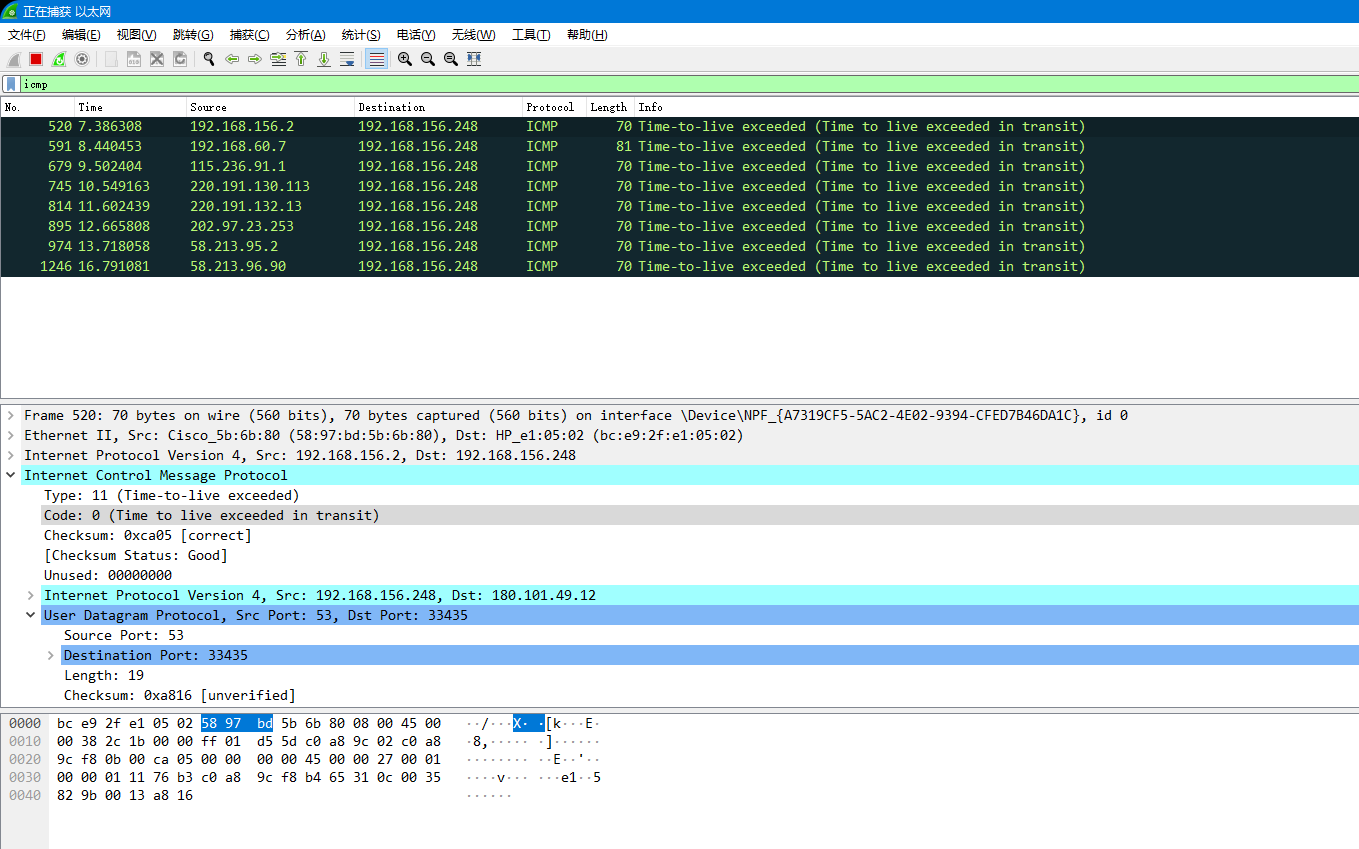The image size is (1359, 849).
Task: Select packet 814 from 220.191.132.13
Action: 679,206
